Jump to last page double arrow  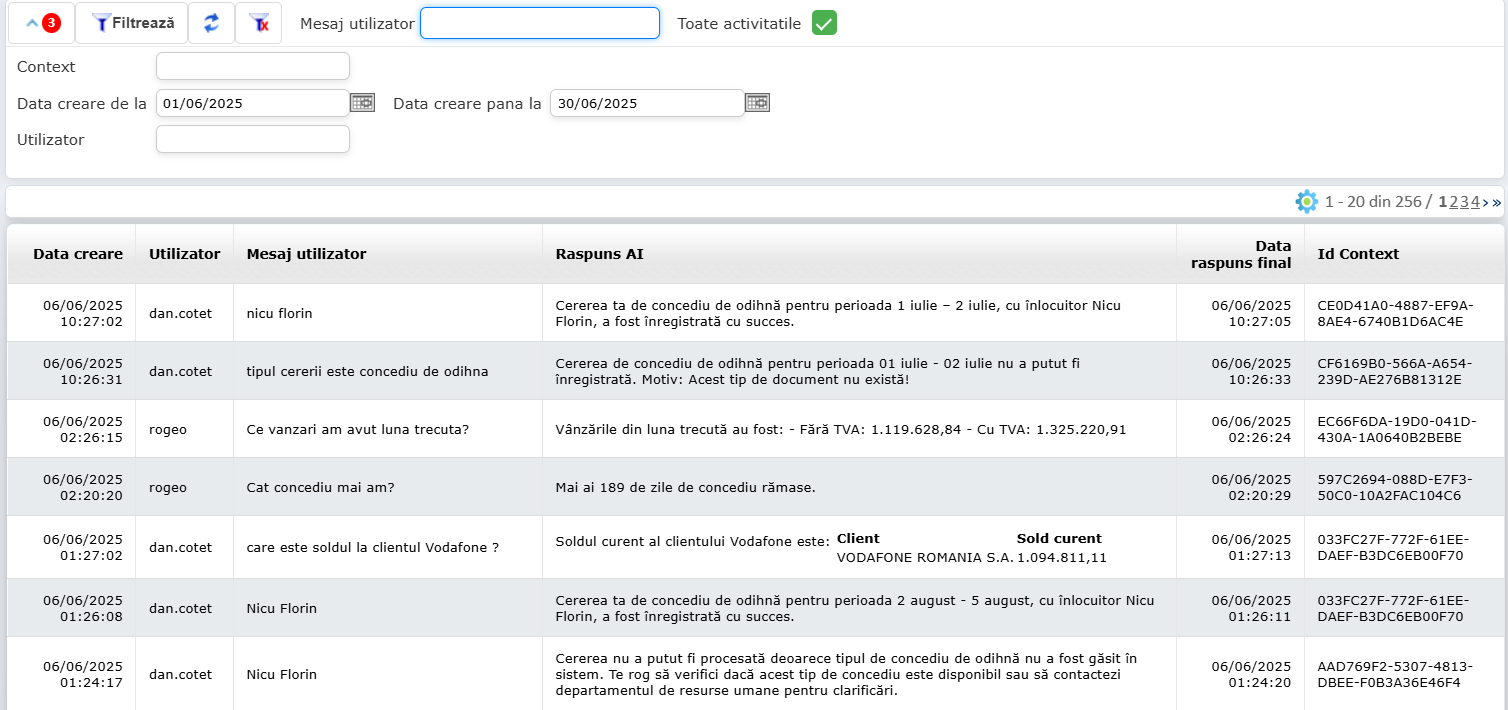pyautogui.click(x=1497, y=202)
